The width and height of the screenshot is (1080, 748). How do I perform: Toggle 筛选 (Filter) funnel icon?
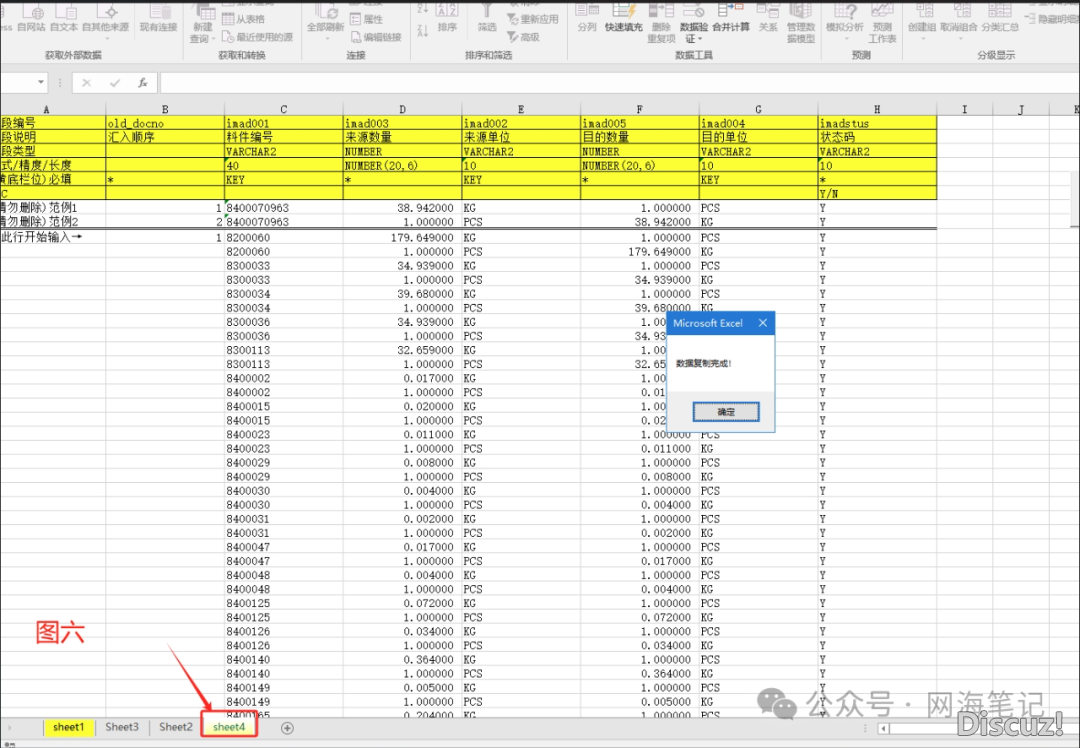[x=487, y=19]
